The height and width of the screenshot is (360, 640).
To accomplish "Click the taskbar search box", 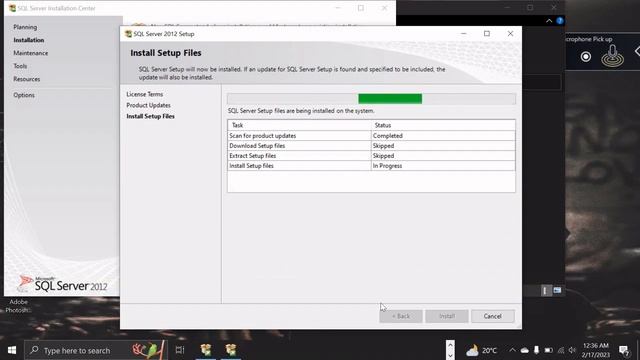I will pyautogui.click(x=96, y=350).
